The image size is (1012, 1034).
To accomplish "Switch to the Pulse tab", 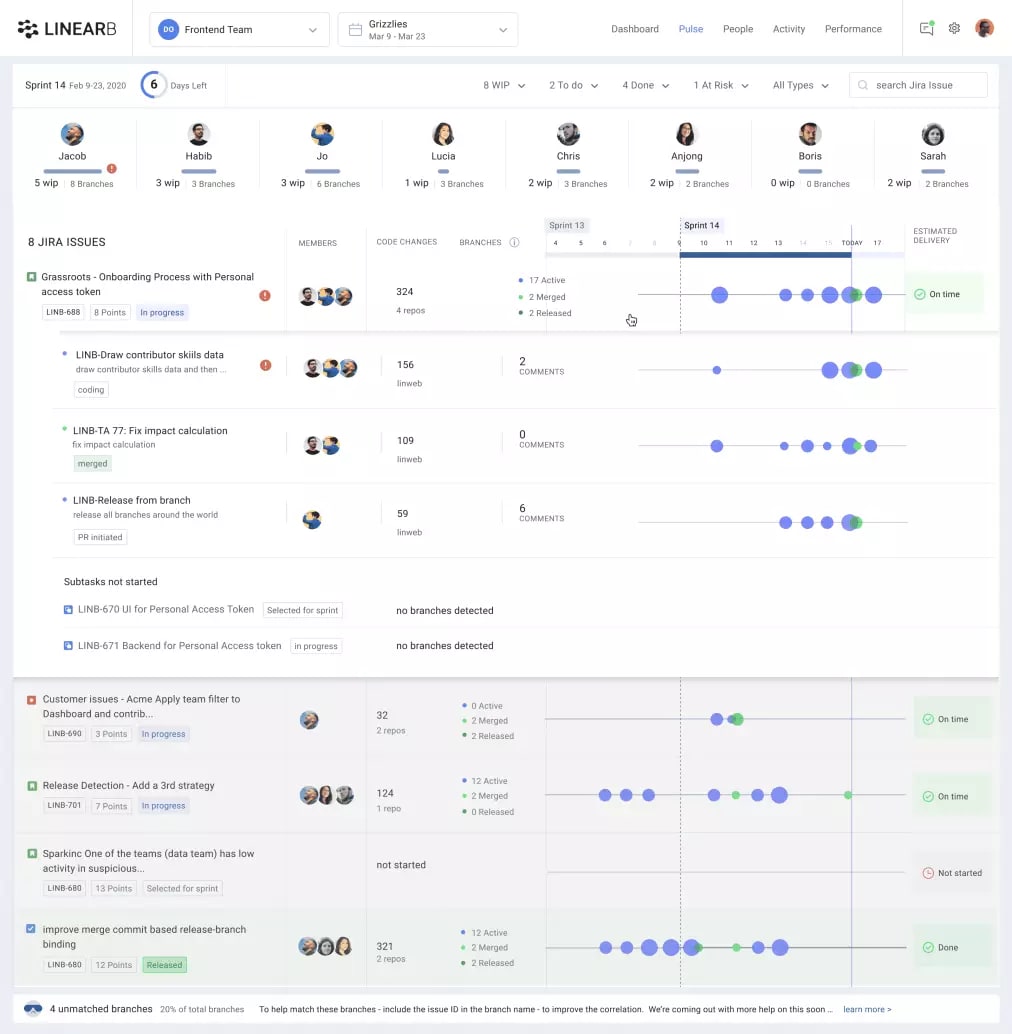I will [x=691, y=29].
